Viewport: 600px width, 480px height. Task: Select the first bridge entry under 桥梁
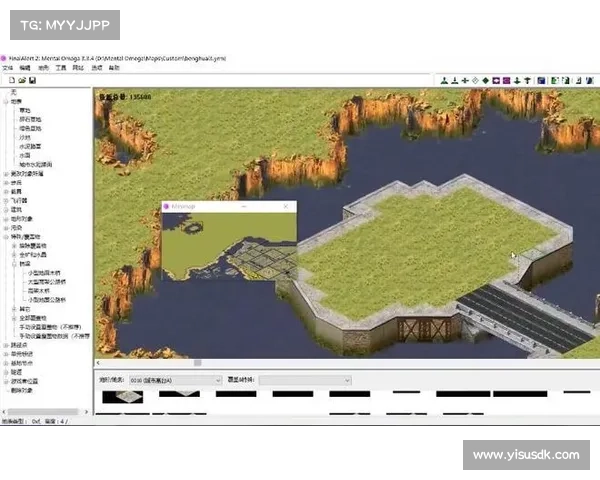tap(44, 273)
